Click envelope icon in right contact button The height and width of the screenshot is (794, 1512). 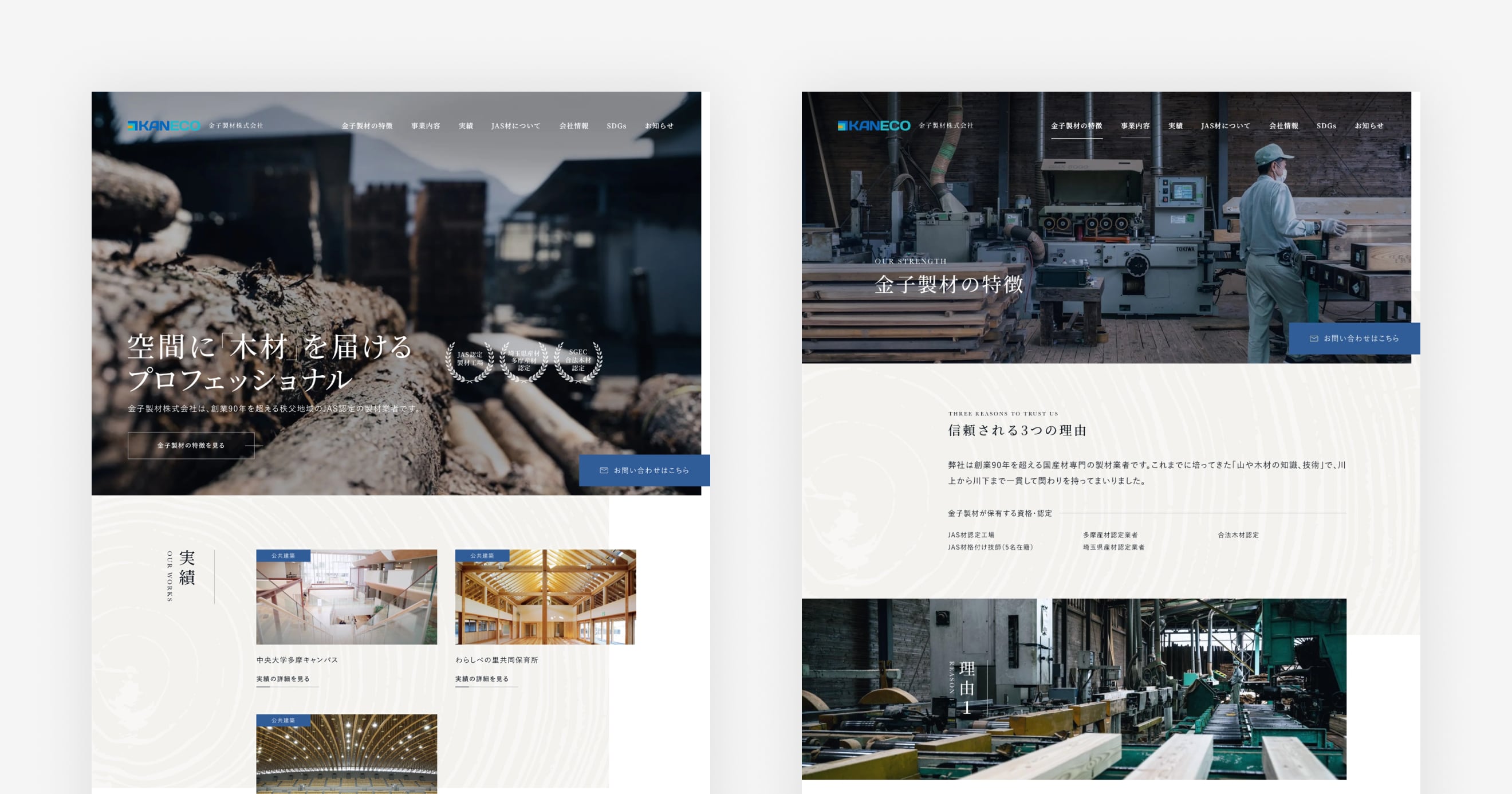(x=1314, y=338)
